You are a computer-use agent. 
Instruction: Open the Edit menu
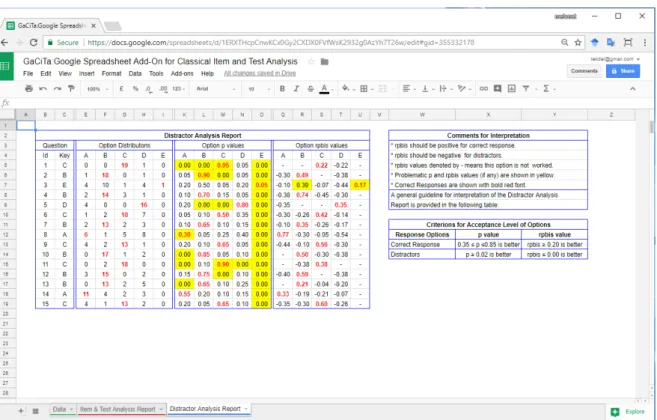tap(46, 73)
